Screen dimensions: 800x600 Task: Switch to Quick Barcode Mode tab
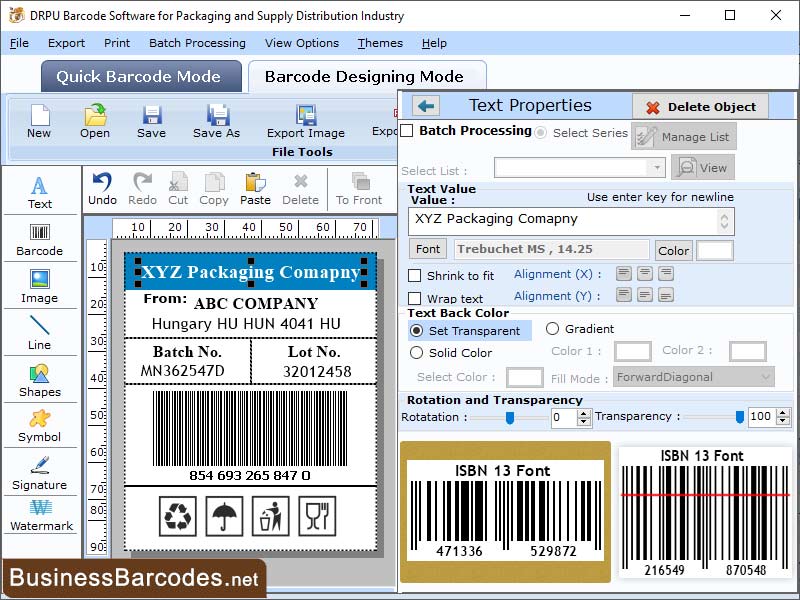coord(140,77)
